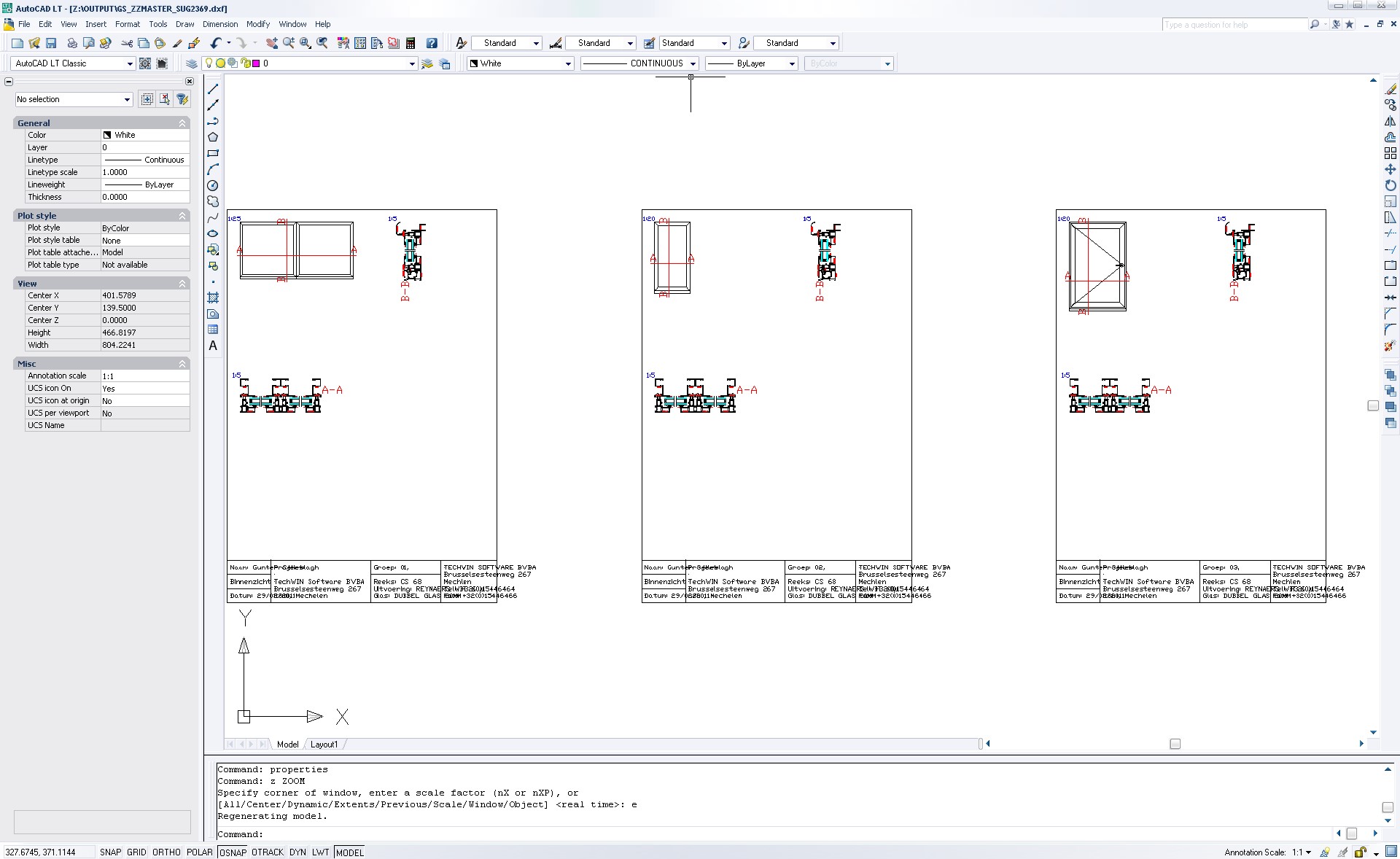Select the Rotate tool

pyautogui.click(x=1391, y=185)
